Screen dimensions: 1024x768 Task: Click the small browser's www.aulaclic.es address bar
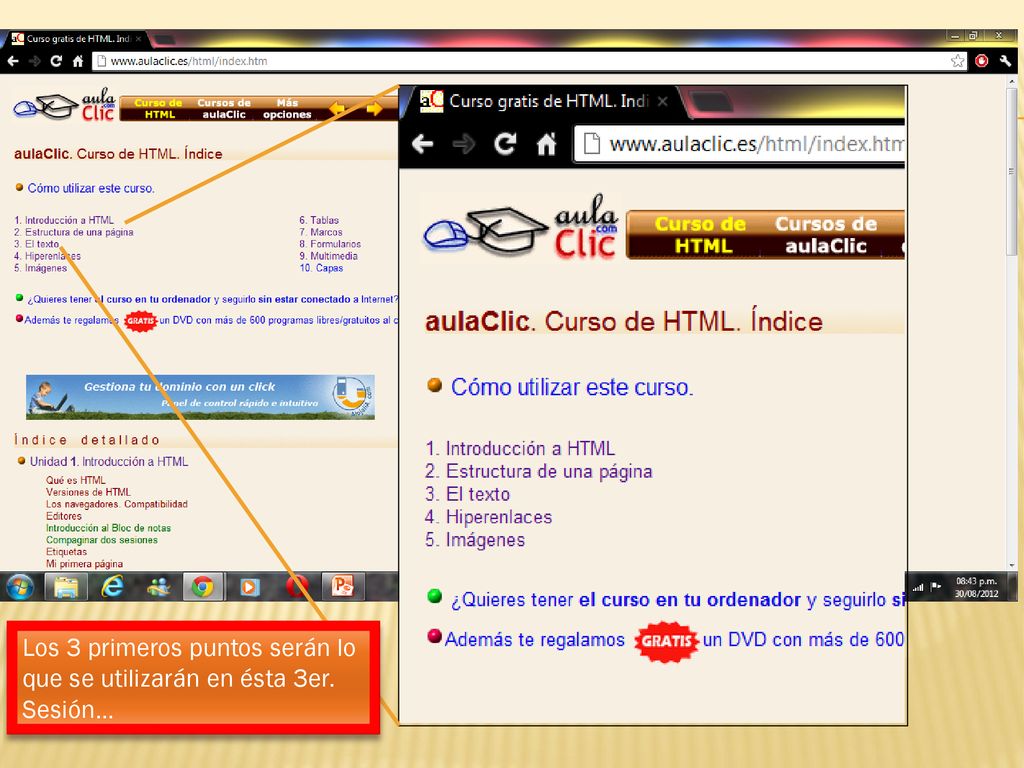pos(522,61)
